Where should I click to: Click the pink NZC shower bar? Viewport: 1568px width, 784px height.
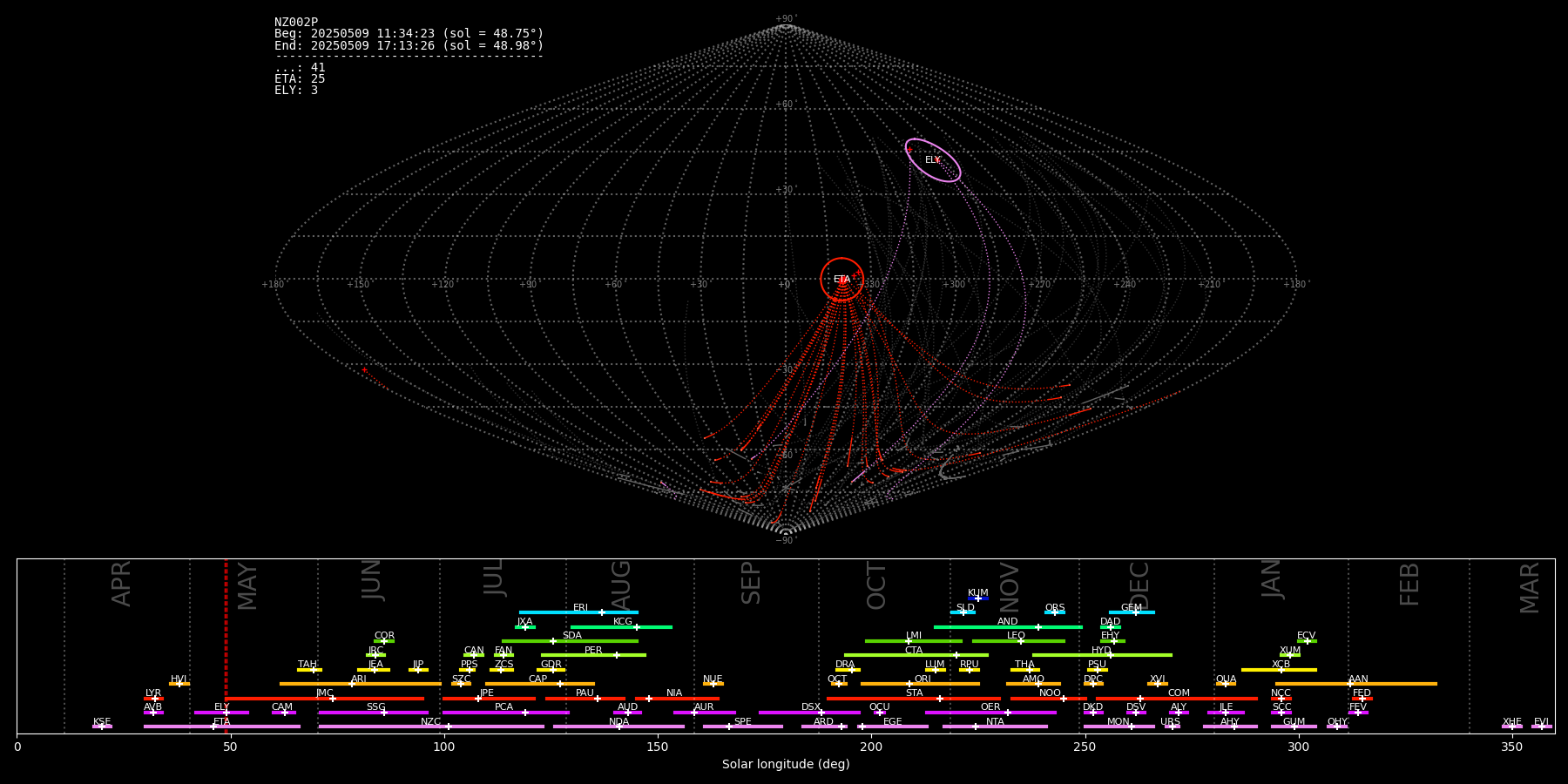pyautogui.click(x=431, y=727)
